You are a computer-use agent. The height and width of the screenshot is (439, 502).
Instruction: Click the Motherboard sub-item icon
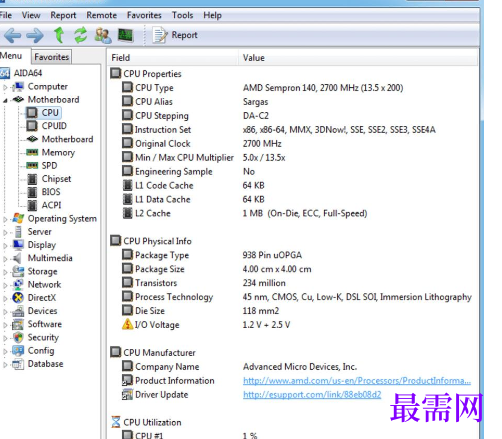(32, 139)
